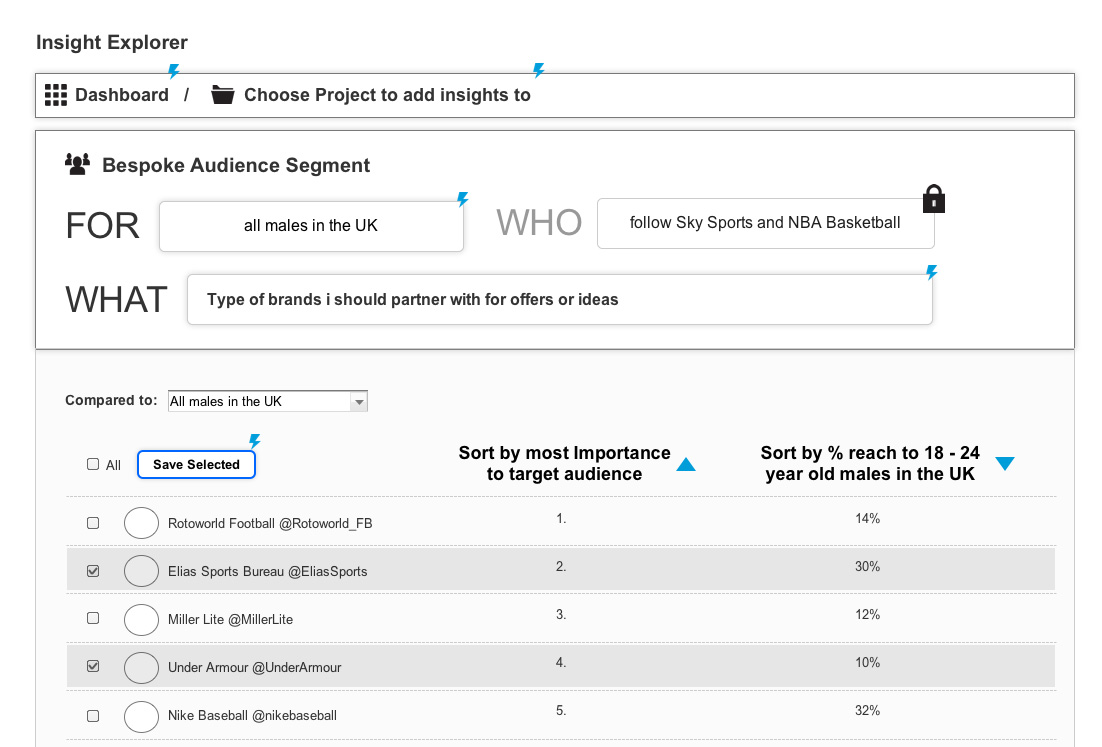The height and width of the screenshot is (747, 1102).
Task: Click Miller Lite avatar circle
Action: pyautogui.click(x=141, y=619)
